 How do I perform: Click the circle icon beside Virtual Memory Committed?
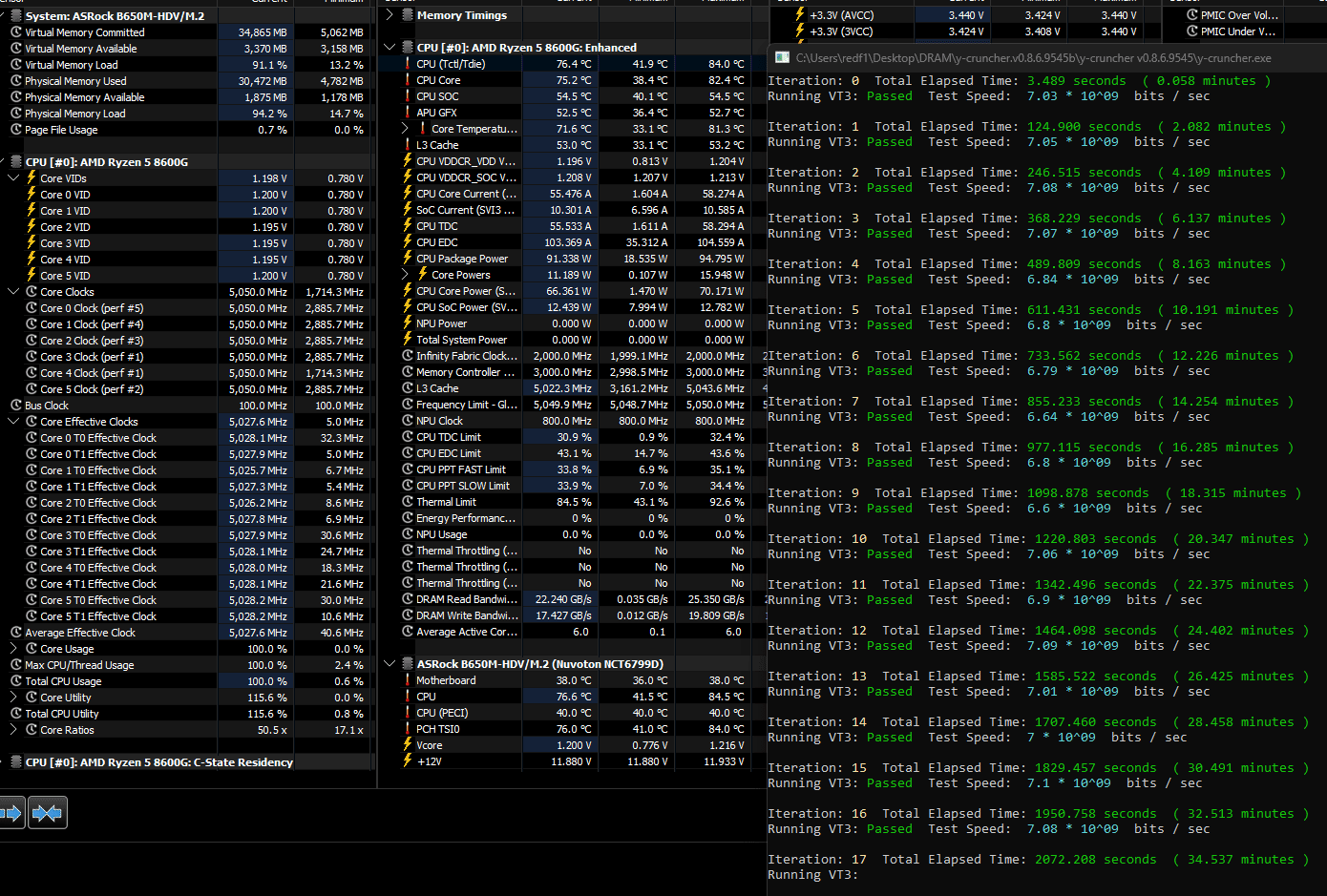[16, 32]
